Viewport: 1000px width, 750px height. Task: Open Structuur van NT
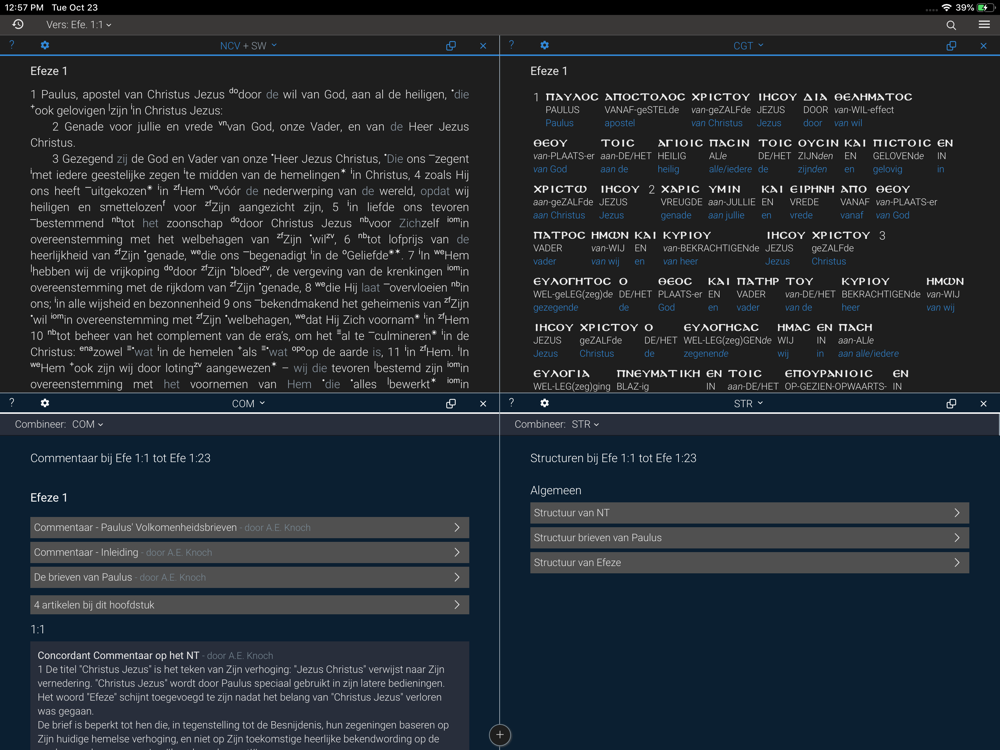749,513
